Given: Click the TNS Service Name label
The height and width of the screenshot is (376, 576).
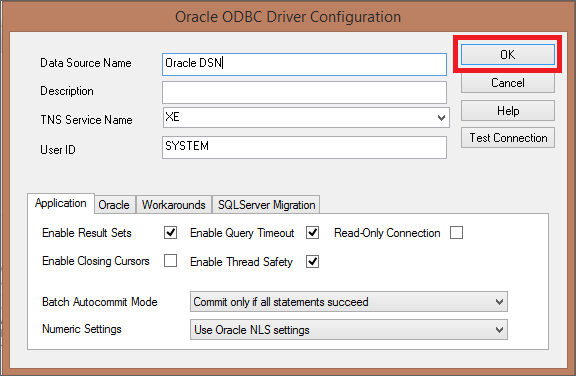Looking at the screenshot, I should point(86,120).
